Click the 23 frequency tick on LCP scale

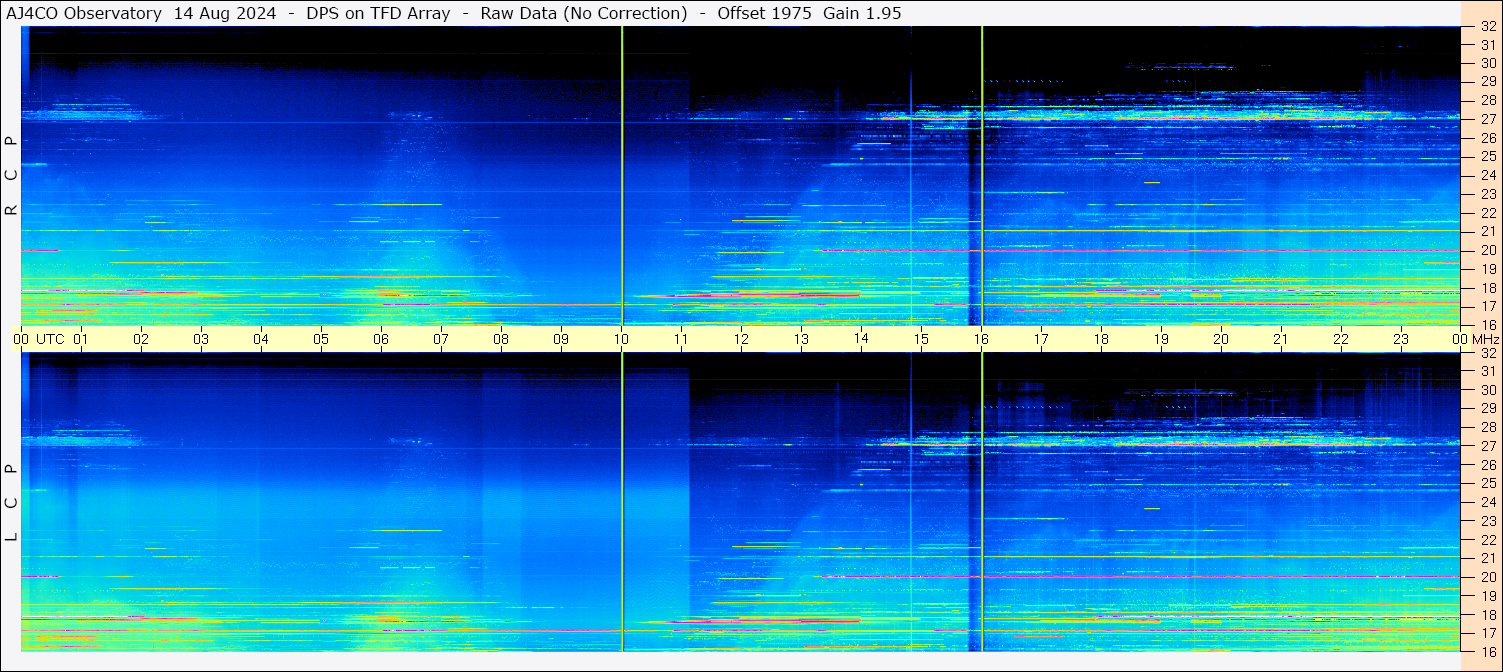coord(1488,521)
